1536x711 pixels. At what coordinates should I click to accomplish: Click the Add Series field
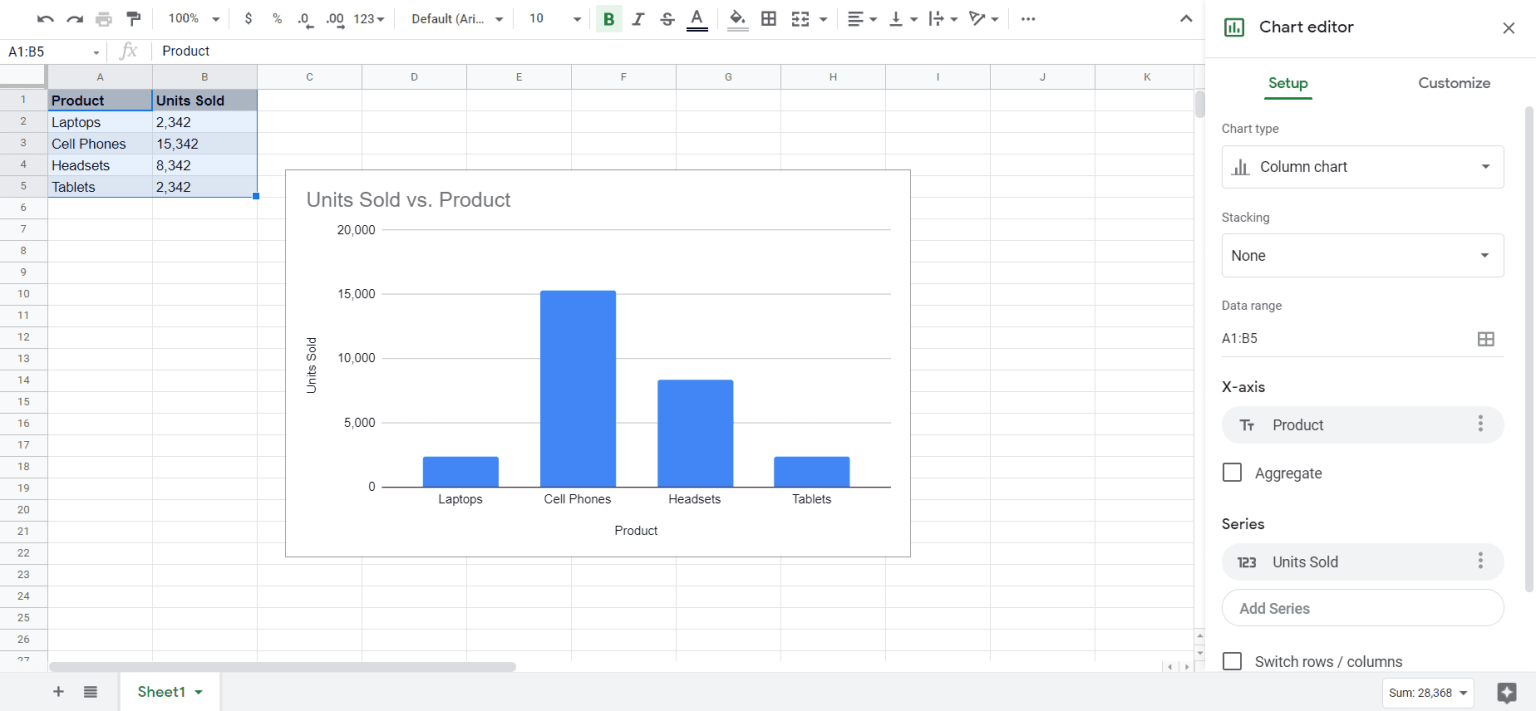(1363, 608)
